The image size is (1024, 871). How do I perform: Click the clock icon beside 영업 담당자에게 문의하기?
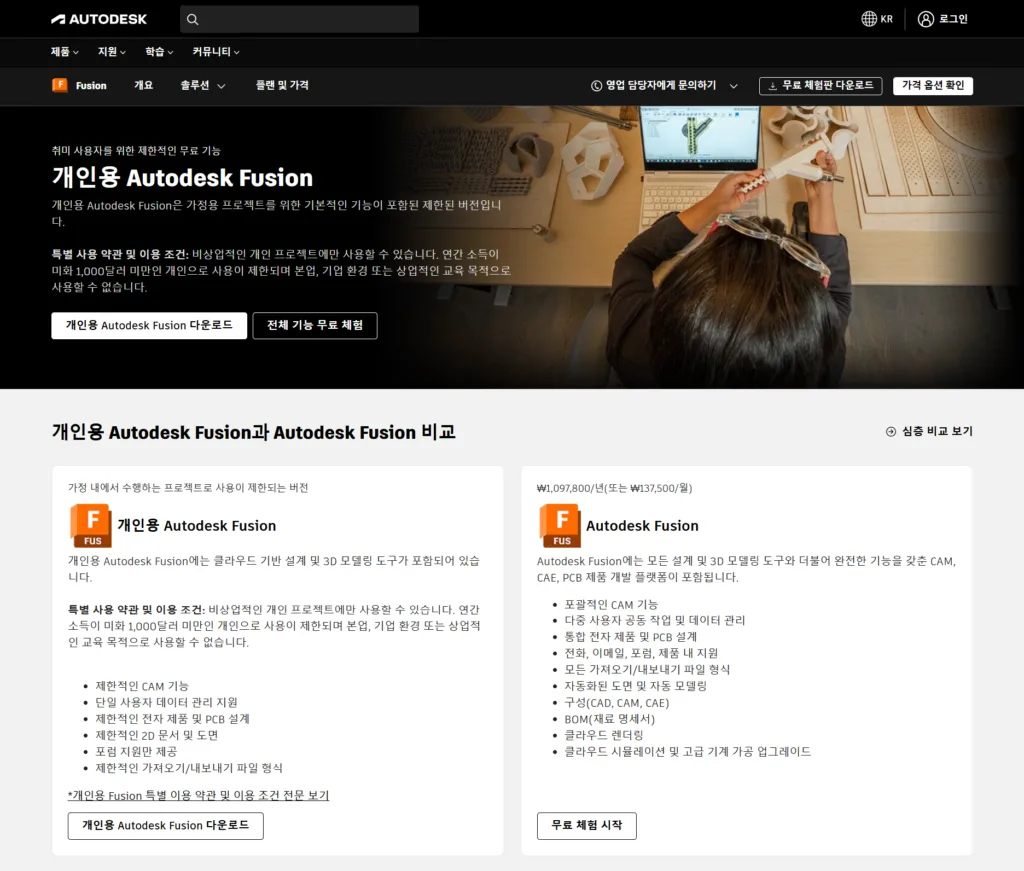[596, 86]
